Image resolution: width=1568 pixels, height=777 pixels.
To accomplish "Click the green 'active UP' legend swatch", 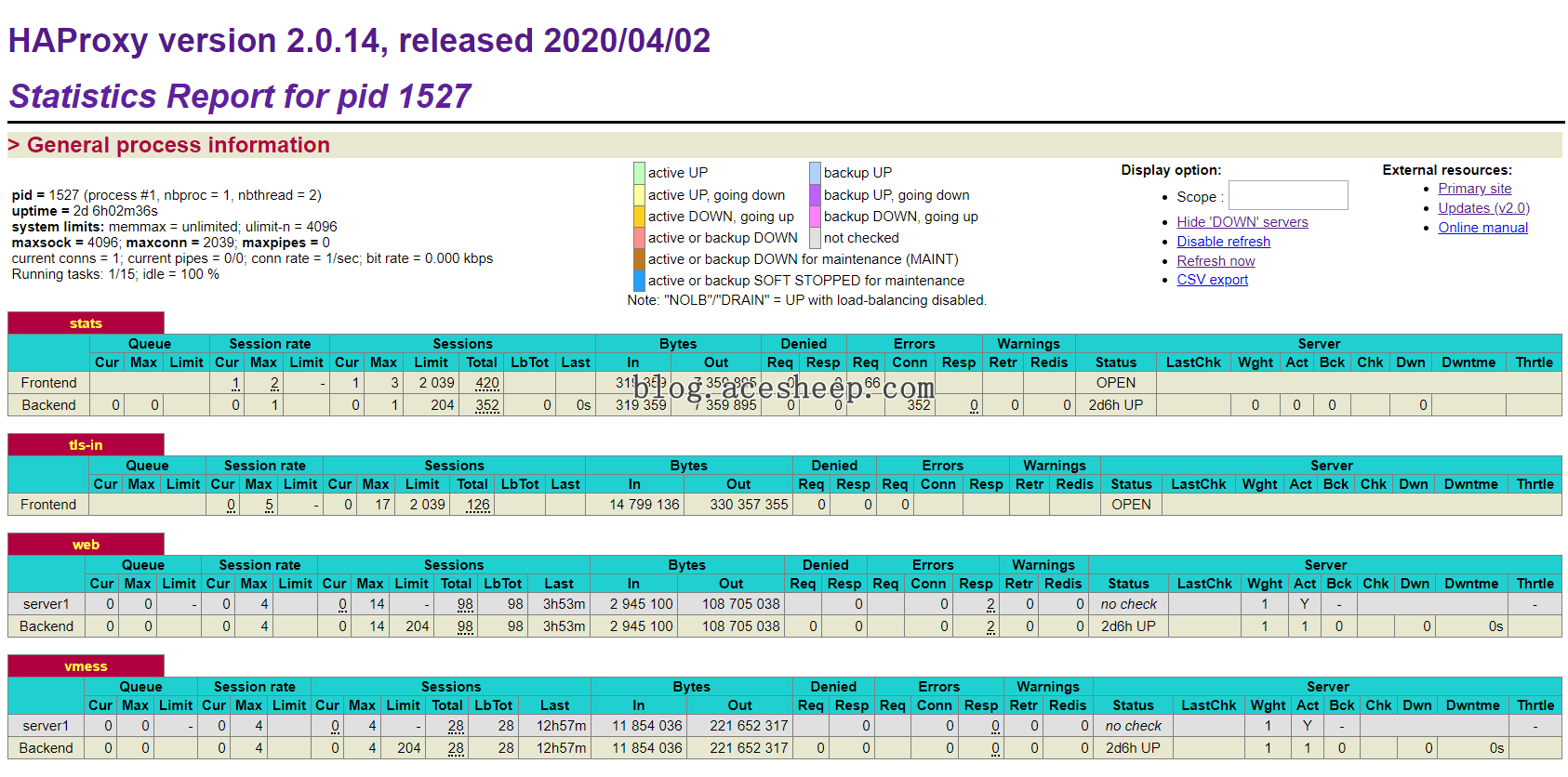I will (x=639, y=173).
